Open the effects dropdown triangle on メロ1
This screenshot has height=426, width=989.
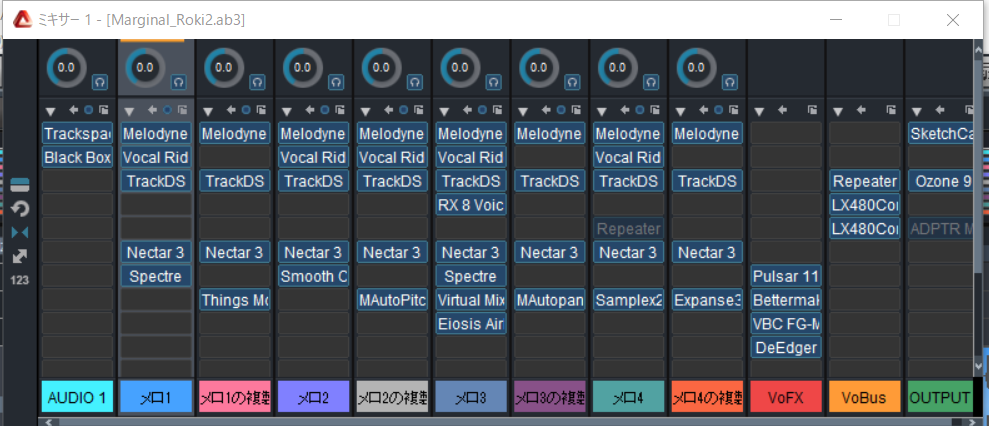[129, 112]
